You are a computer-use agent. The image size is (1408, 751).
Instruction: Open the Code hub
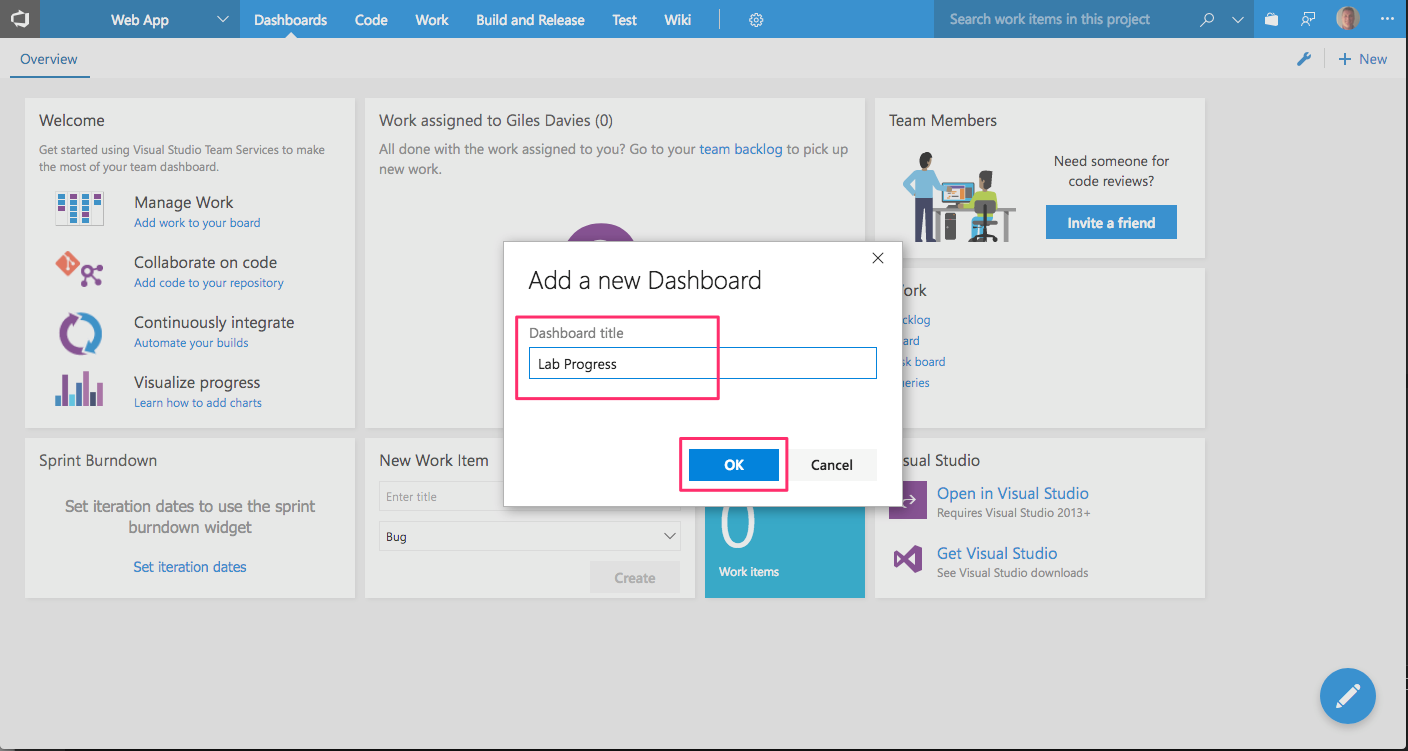coord(371,19)
